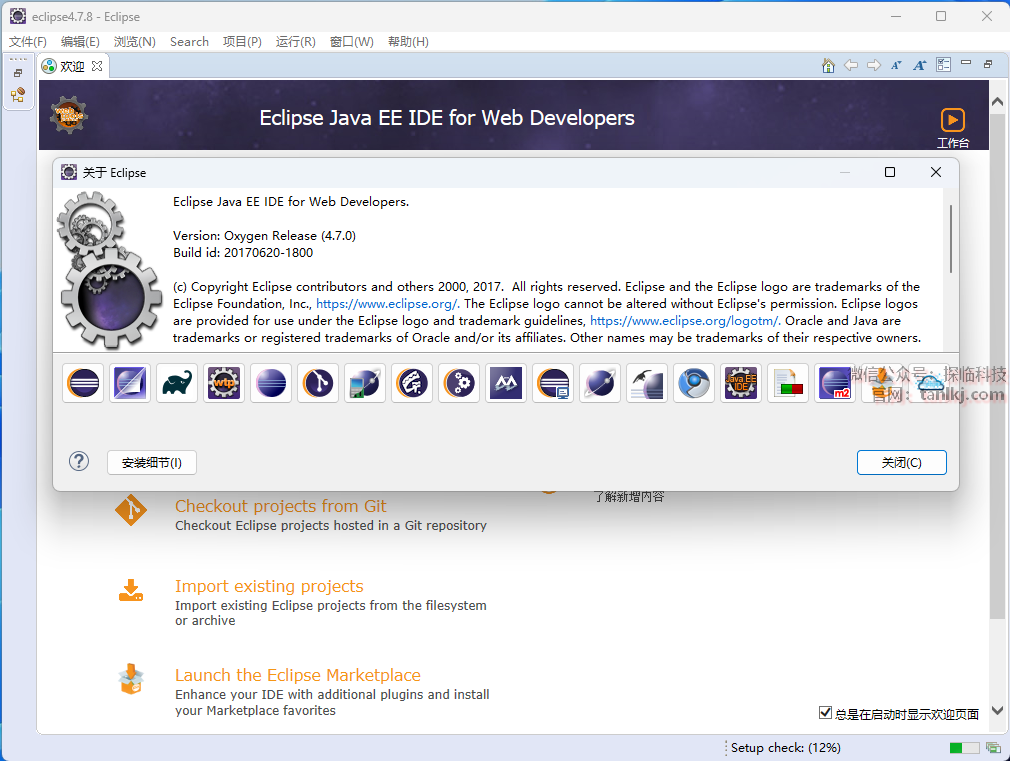Click the Marketplace box icon
This screenshot has width=1010, height=761.
[131, 679]
